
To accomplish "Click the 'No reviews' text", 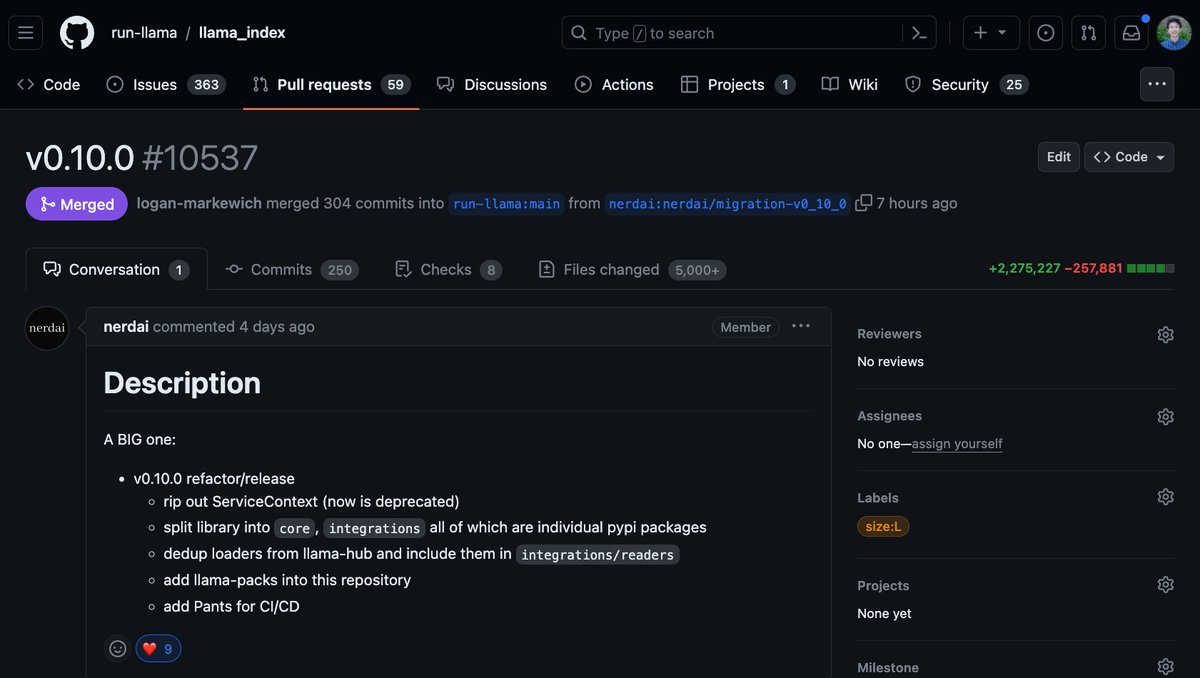I will [x=891, y=362].
